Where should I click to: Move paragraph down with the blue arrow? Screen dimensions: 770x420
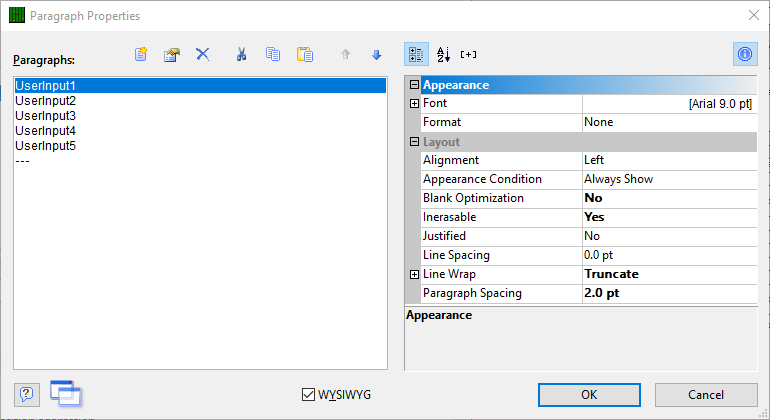click(377, 55)
